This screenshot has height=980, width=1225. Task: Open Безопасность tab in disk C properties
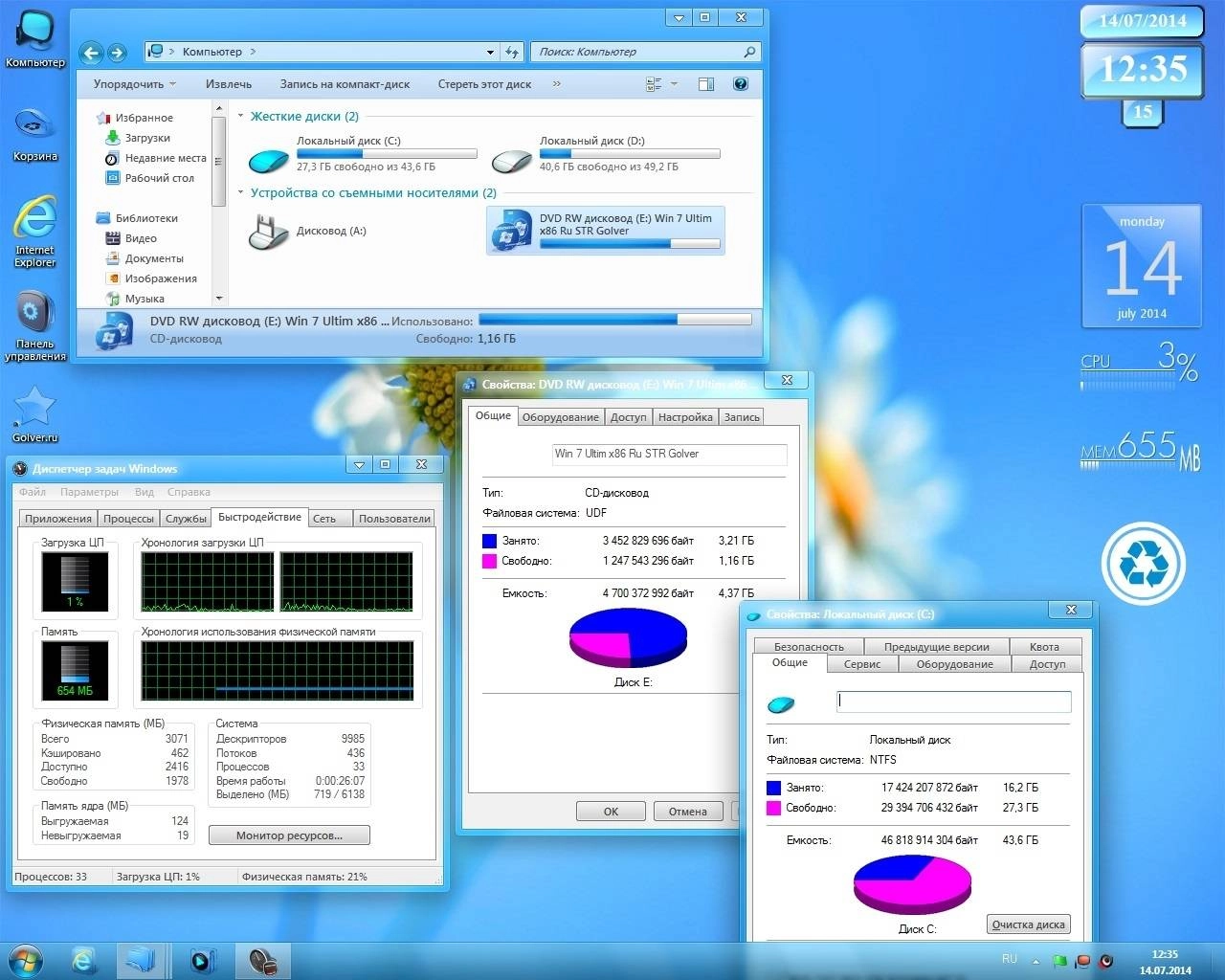click(x=809, y=646)
